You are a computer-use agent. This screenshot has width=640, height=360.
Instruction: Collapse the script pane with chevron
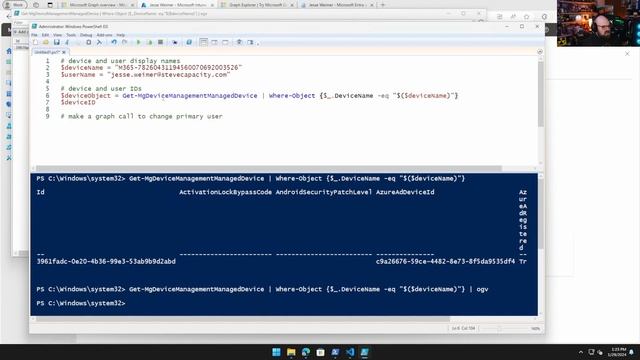(x=540, y=52)
